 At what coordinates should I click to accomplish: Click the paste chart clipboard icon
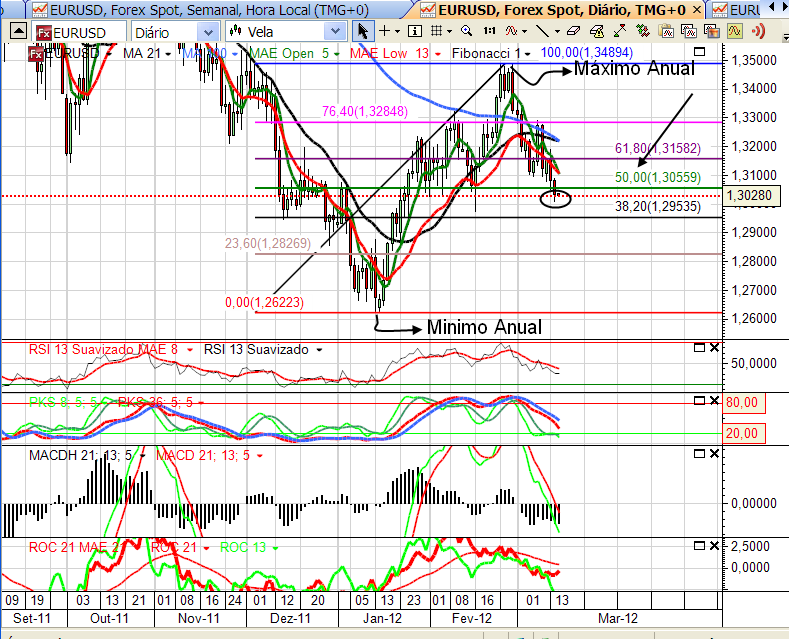pos(666,31)
